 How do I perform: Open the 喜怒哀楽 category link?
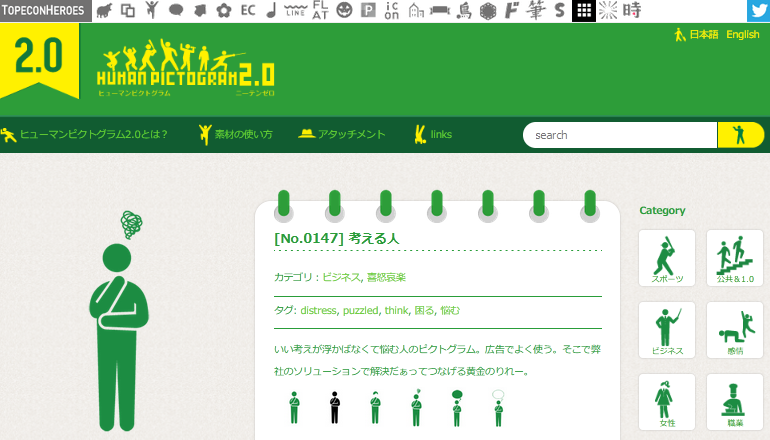[x=386, y=277]
